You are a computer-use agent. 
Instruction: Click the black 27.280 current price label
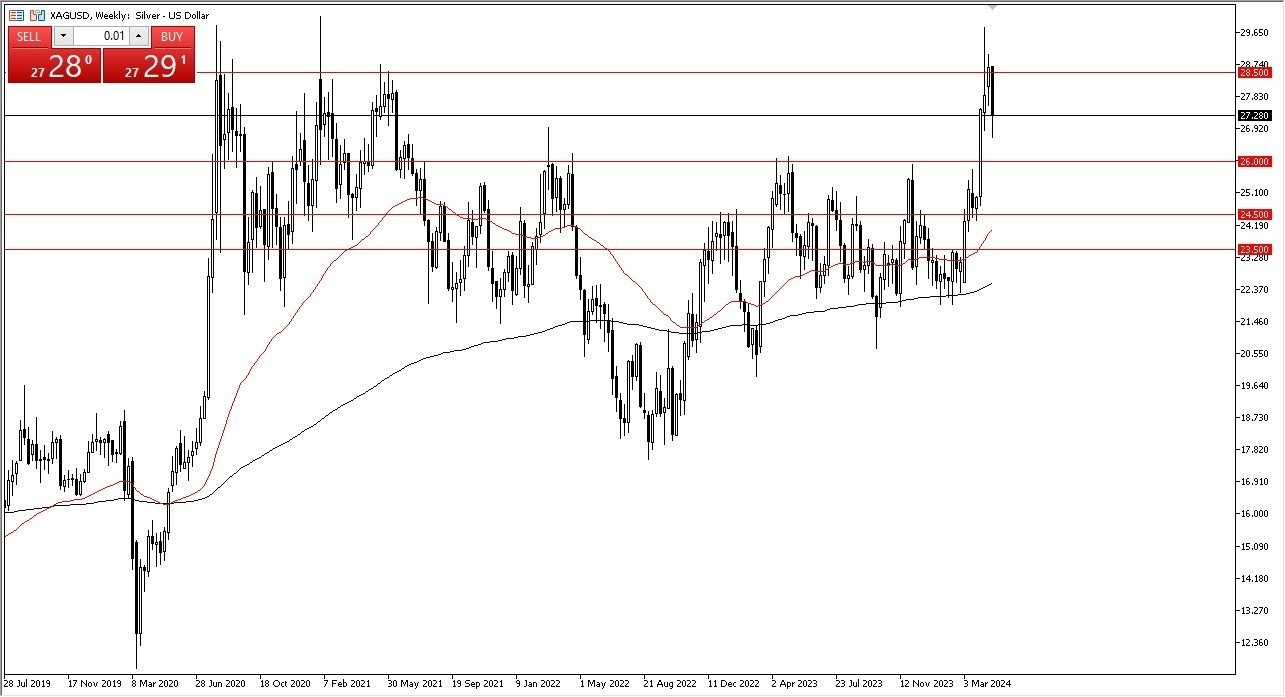[x=1254, y=115]
